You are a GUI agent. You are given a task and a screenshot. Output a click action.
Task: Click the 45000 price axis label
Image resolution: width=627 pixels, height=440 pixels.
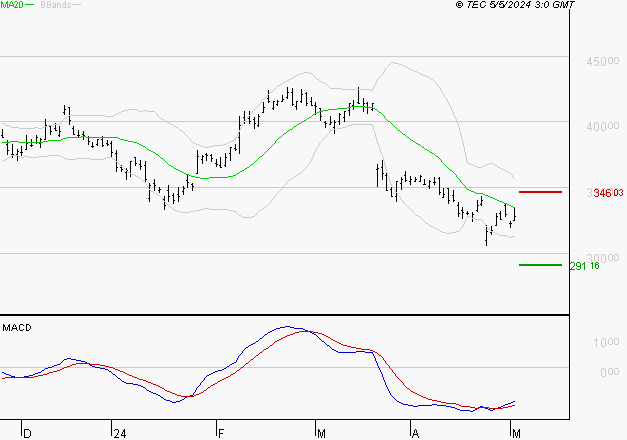click(x=603, y=61)
